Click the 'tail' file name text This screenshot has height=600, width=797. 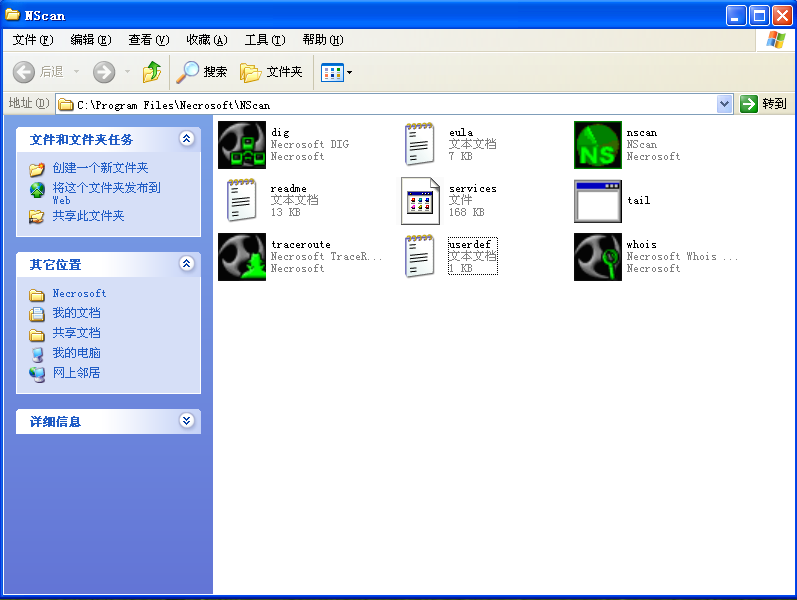638,200
